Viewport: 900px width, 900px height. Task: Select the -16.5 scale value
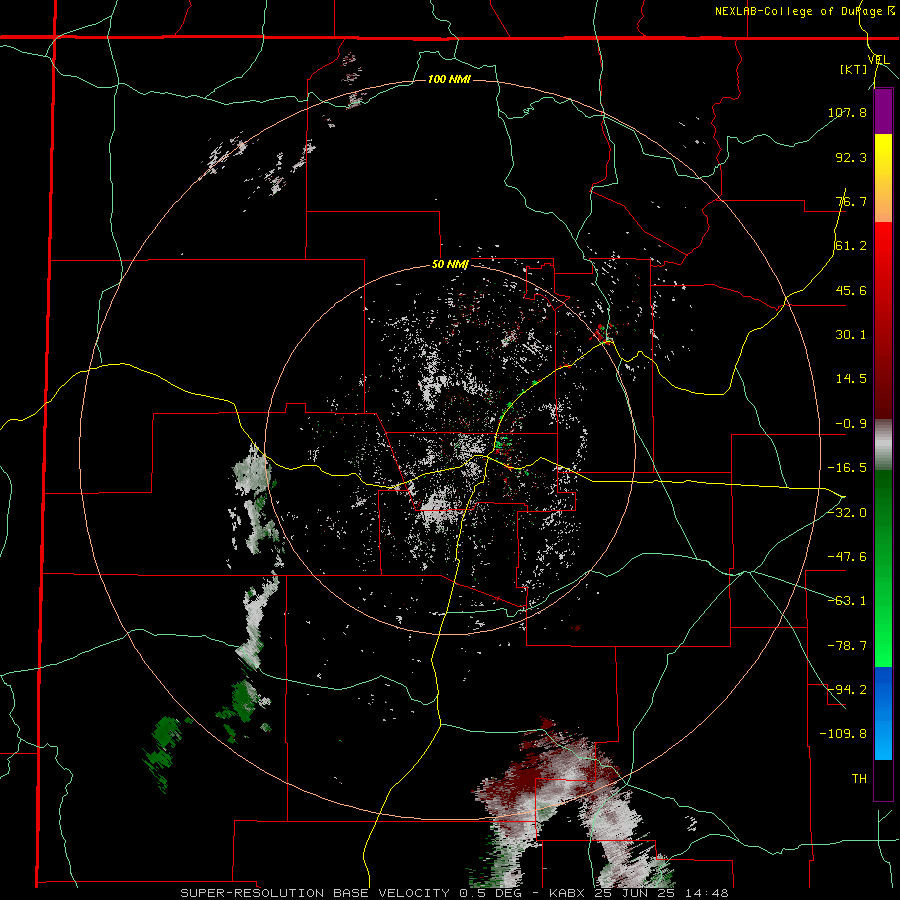point(847,468)
